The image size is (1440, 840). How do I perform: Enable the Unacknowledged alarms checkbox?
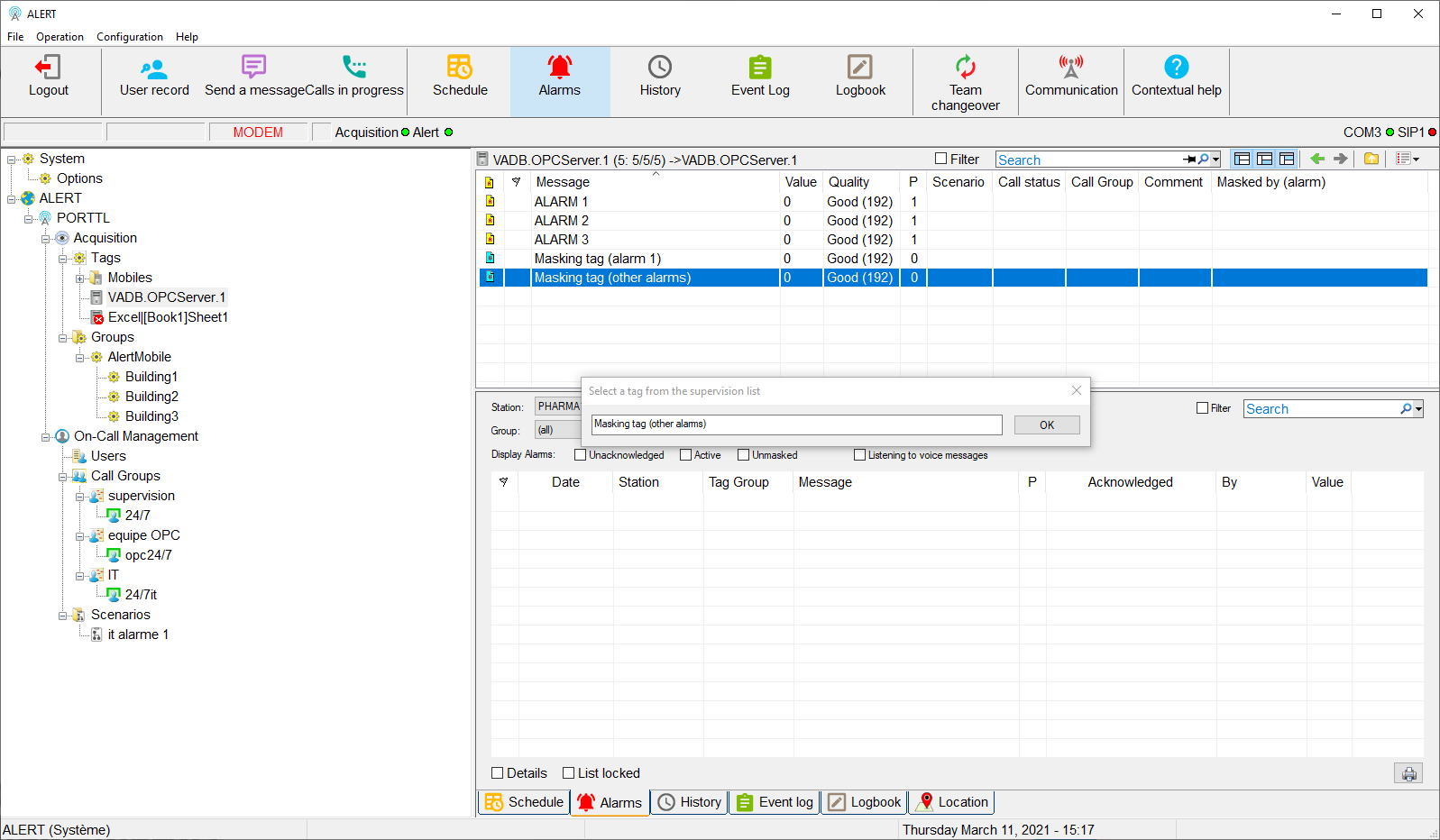point(581,455)
